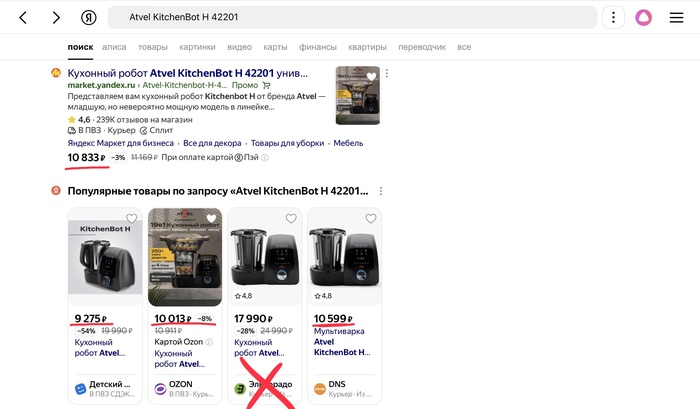Open the Эльдорадо 17 990 ₽ product image
The width and height of the screenshot is (700, 409).
tap(264, 257)
